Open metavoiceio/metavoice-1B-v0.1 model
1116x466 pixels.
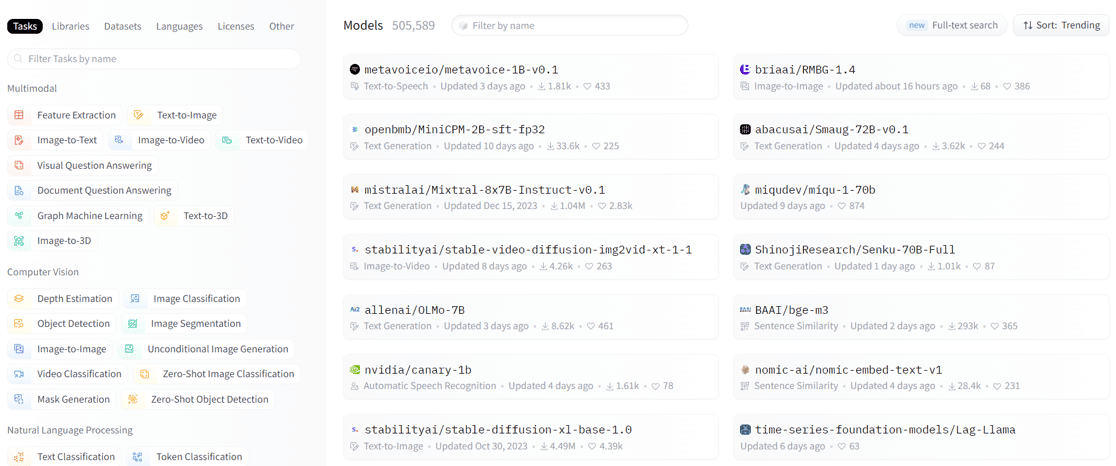pyautogui.click(x=531, y=77)
